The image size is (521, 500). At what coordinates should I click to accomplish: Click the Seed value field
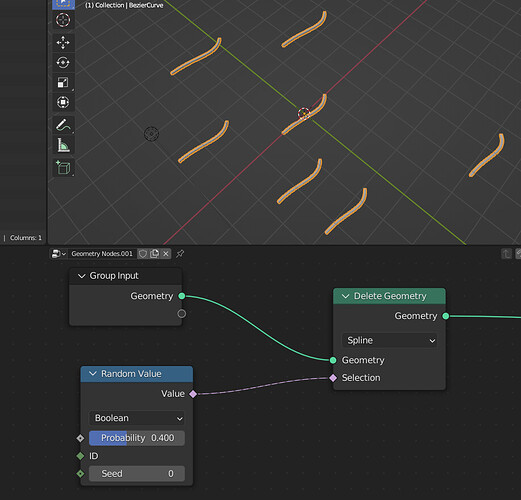(137, 474)
